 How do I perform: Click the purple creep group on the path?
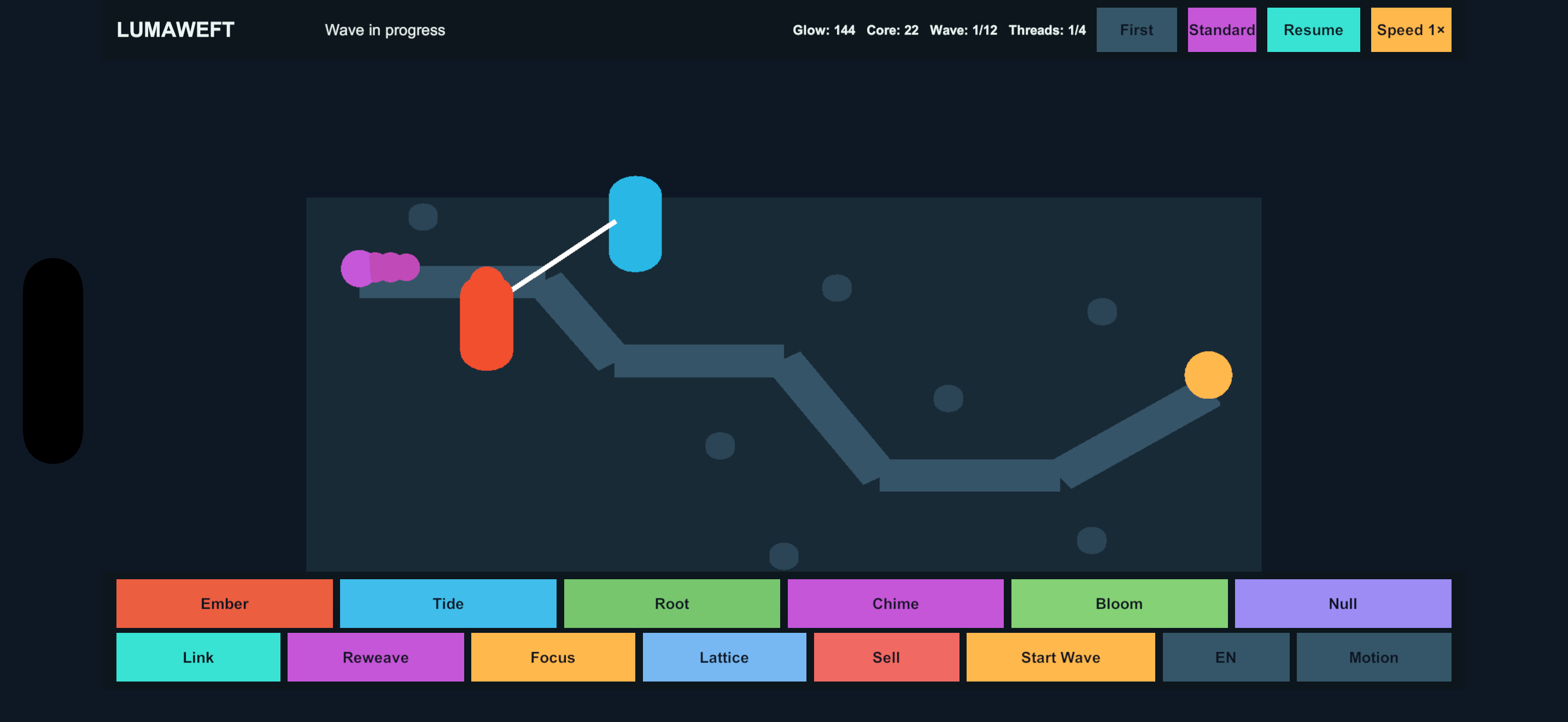coord(380,268)
